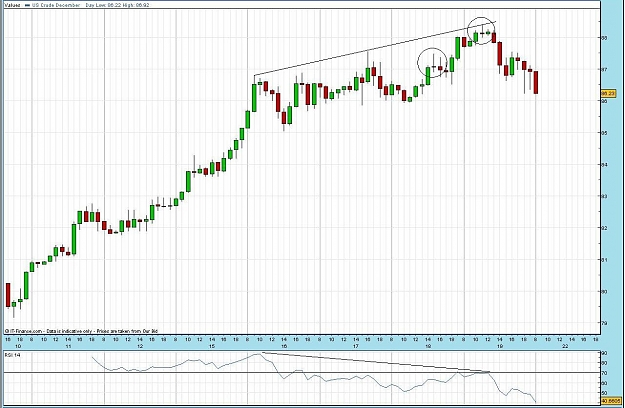Screen dimensions: 625x408
Task: Select the descending divergence line on RSI panel
Action: click(x=376, y=363)
